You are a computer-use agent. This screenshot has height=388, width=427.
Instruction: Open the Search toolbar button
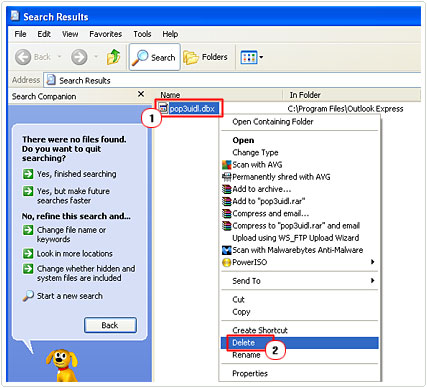(x=155, y=57)
